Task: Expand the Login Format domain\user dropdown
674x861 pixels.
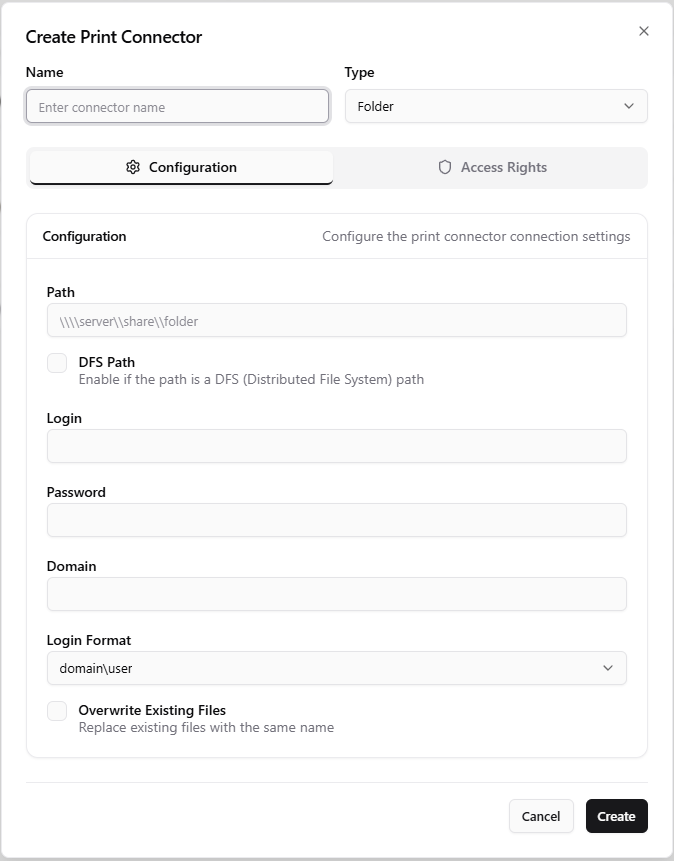Action: click(x=337, y=668)
